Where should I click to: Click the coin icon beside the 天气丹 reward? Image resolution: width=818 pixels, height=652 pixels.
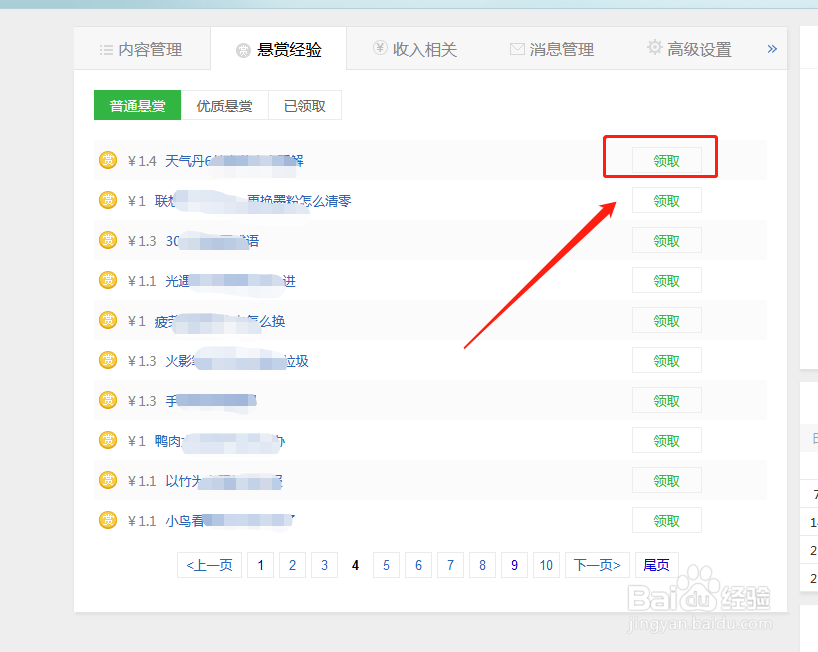108,160
